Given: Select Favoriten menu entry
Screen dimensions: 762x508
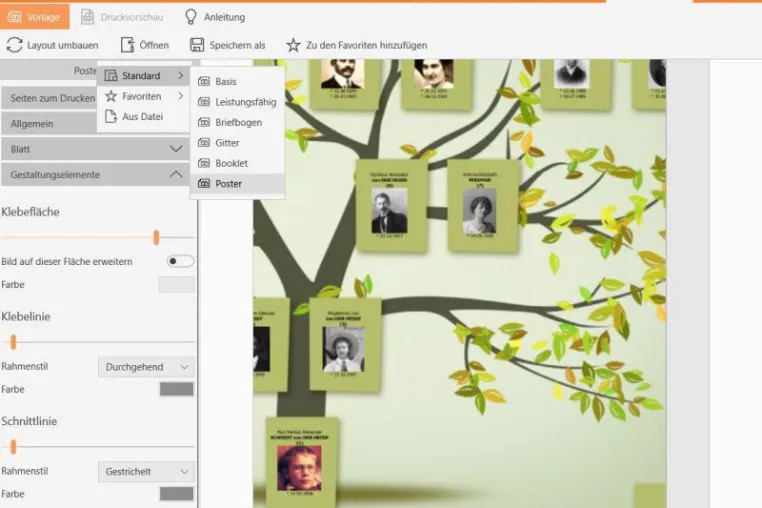Looking at the screenshot, I should pos(143,96).
